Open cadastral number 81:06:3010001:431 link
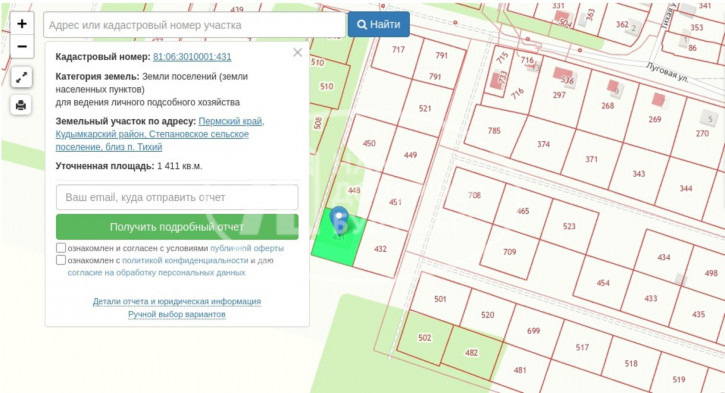 (192, 57)
